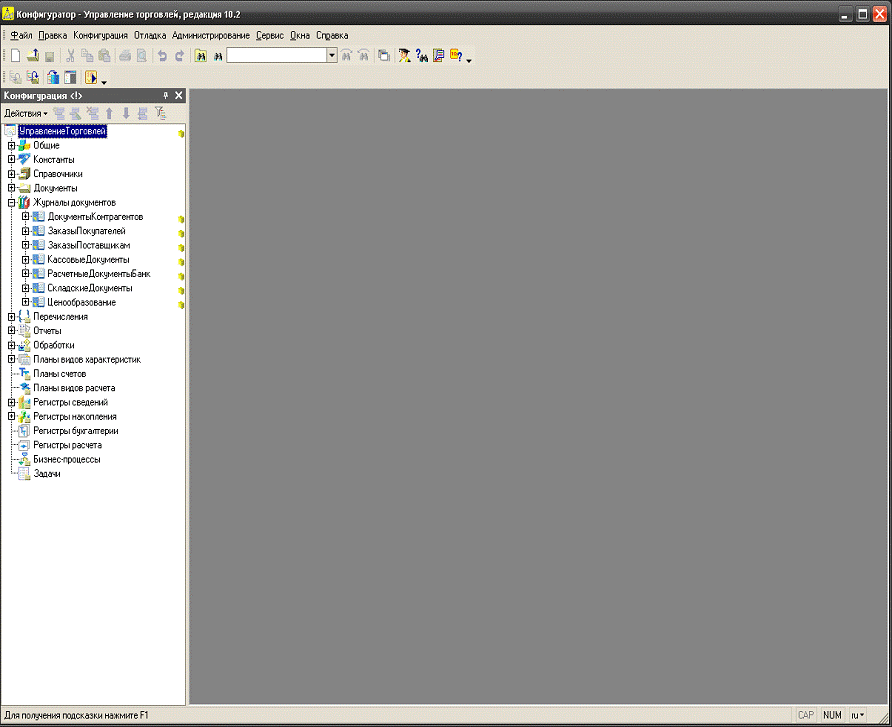Select the Регистры бухгалтерии item

click(76, 431)
